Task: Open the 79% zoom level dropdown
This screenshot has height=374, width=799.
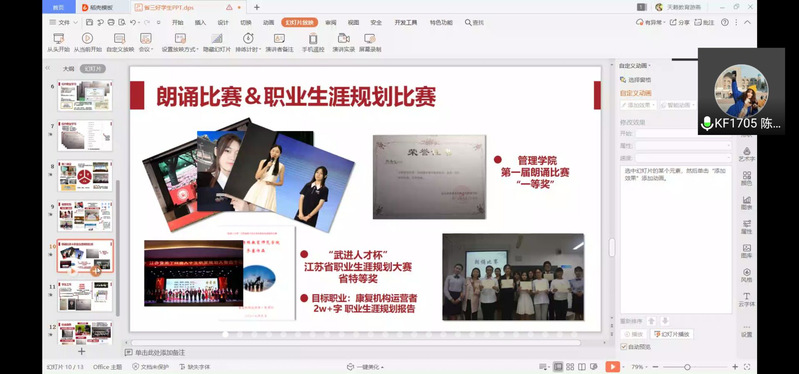Action: [x=637, y=367]
